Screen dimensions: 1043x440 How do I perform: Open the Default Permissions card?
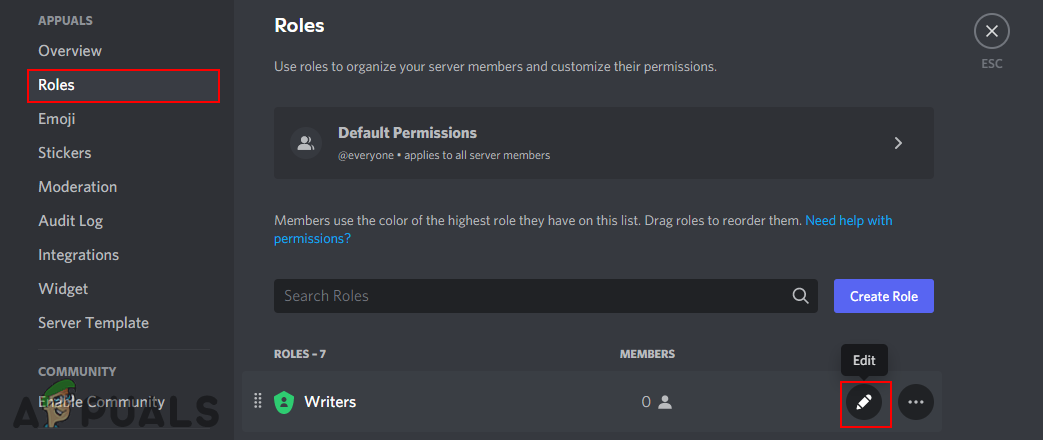coord(604,143)
